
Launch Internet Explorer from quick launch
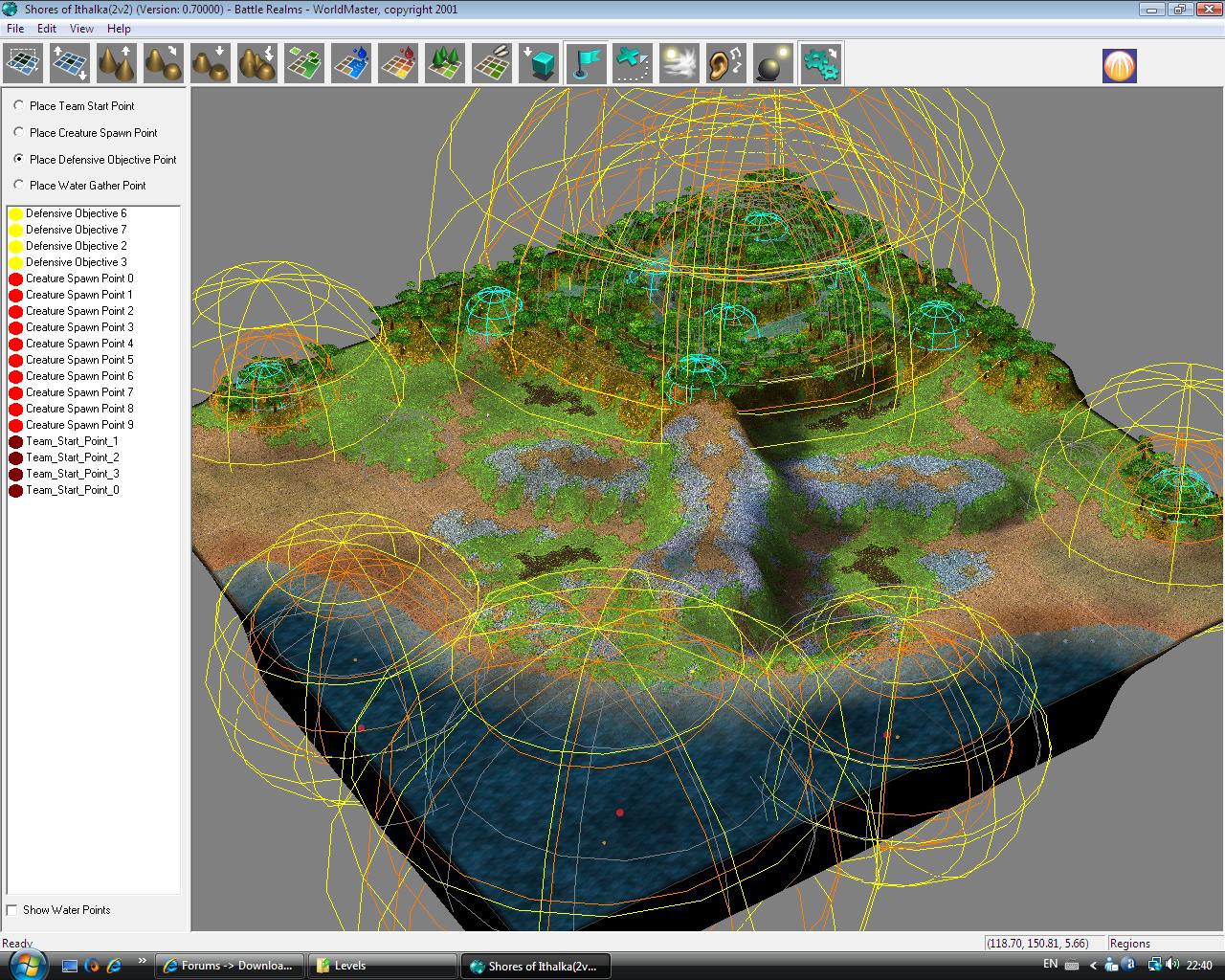[114, 966]
